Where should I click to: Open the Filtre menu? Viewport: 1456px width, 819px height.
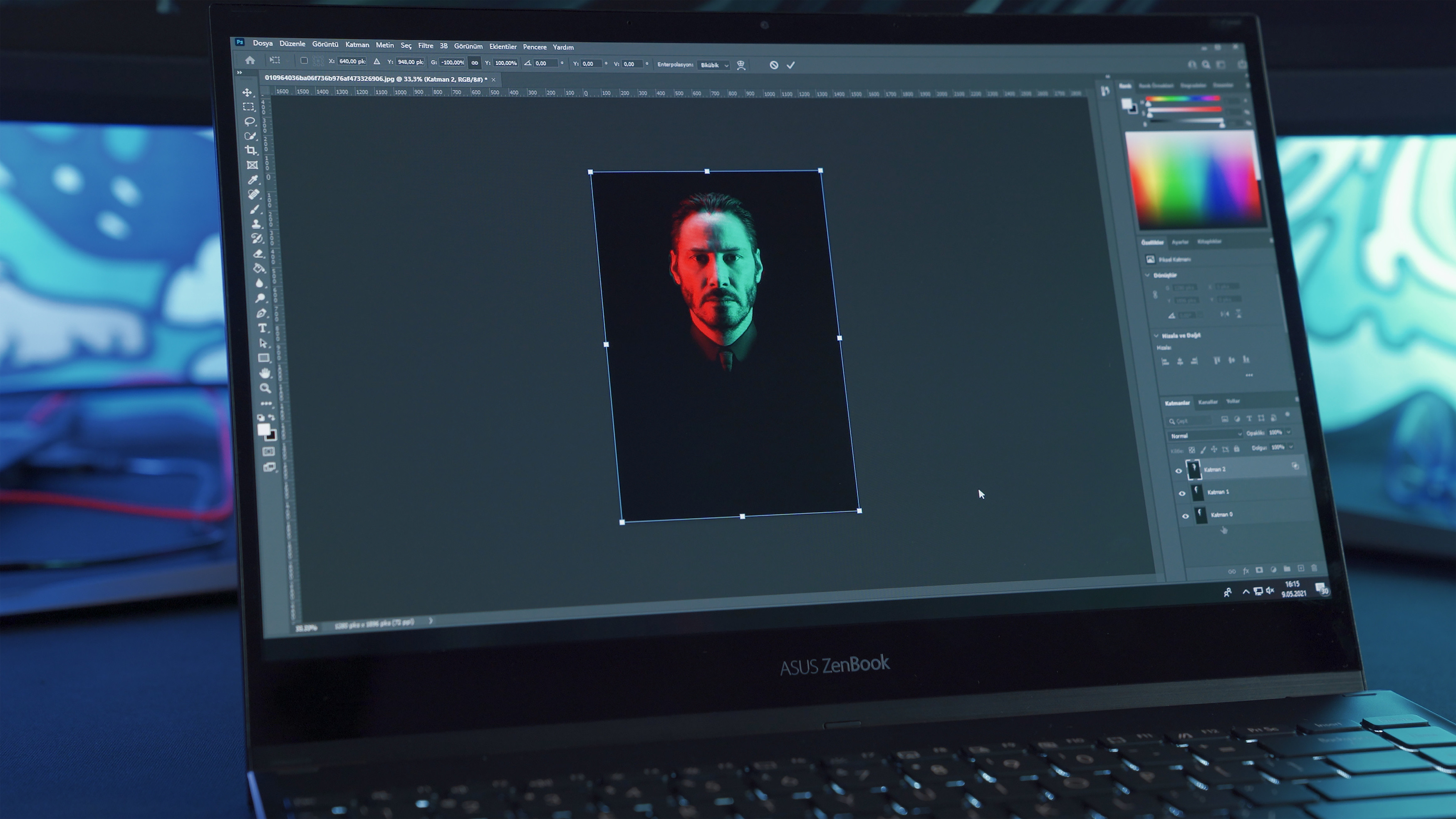coord(428,46)
